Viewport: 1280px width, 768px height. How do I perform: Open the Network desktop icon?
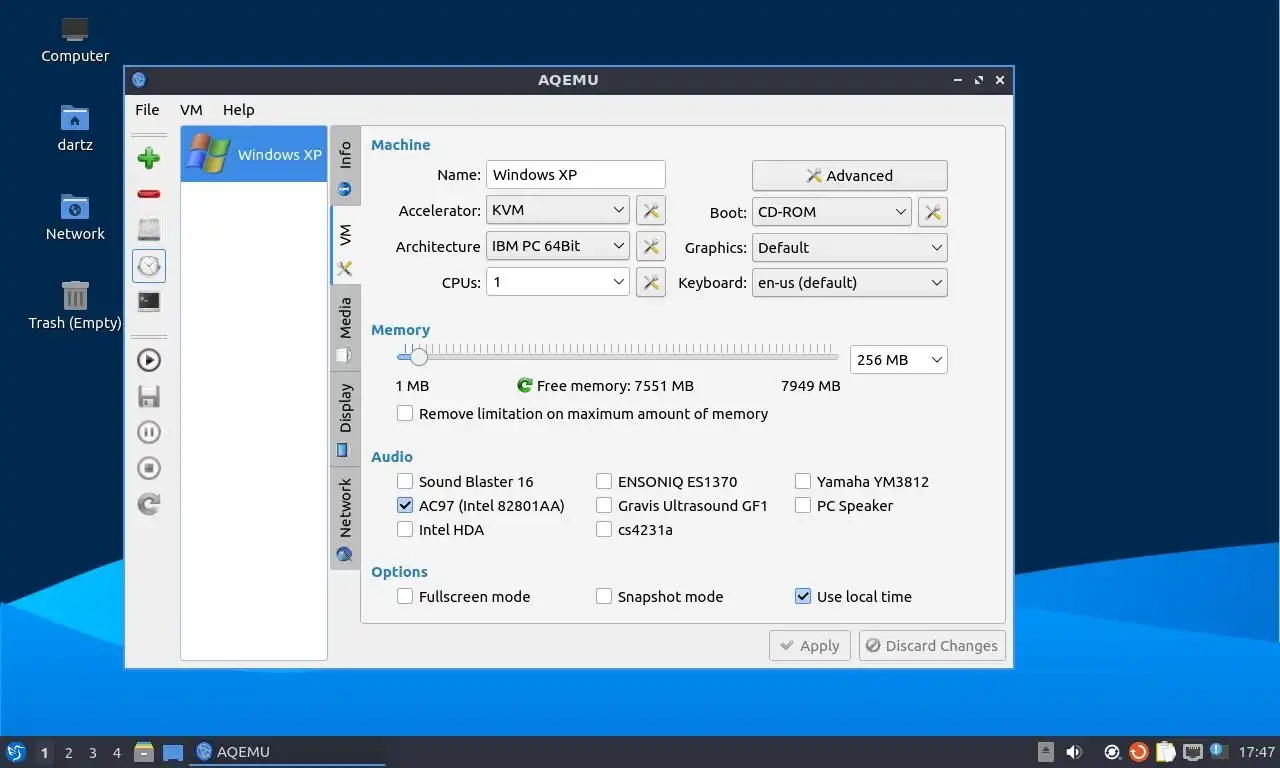(x=75, y=217)
